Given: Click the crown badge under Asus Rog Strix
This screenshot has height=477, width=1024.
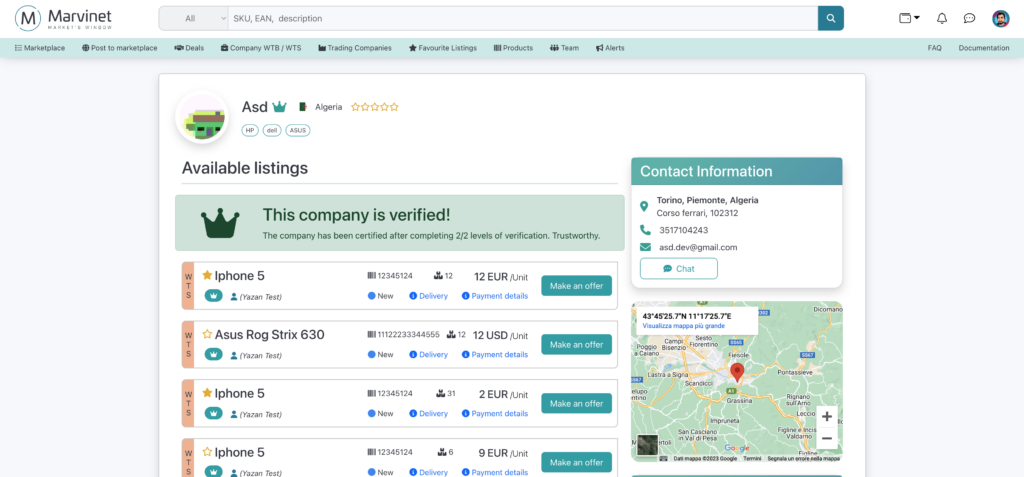Looking at the screenshot, I should [x=214, y=354].
